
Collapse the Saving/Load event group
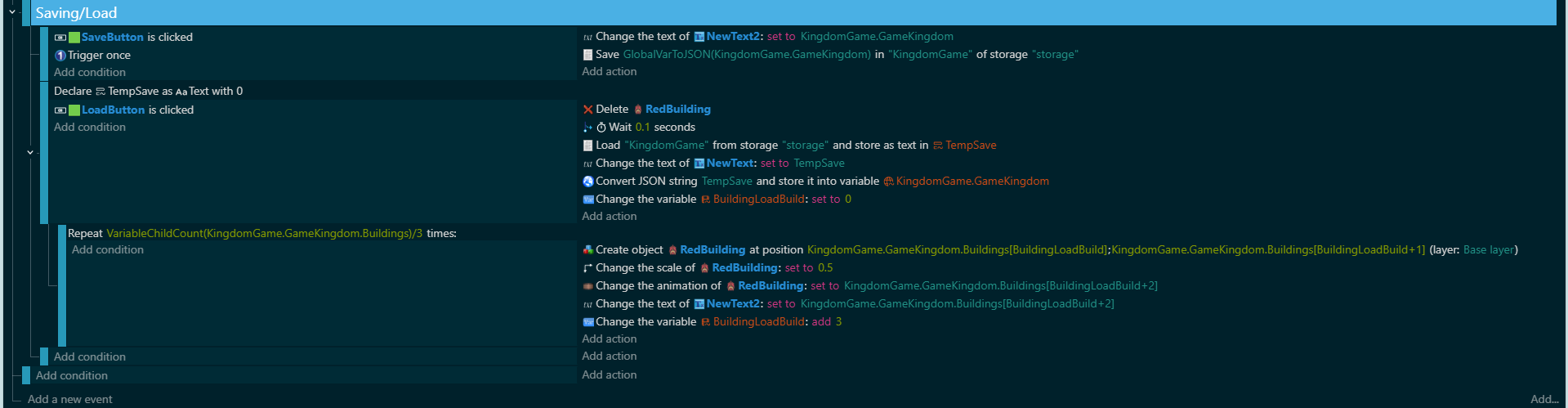[x=12, y=12]
